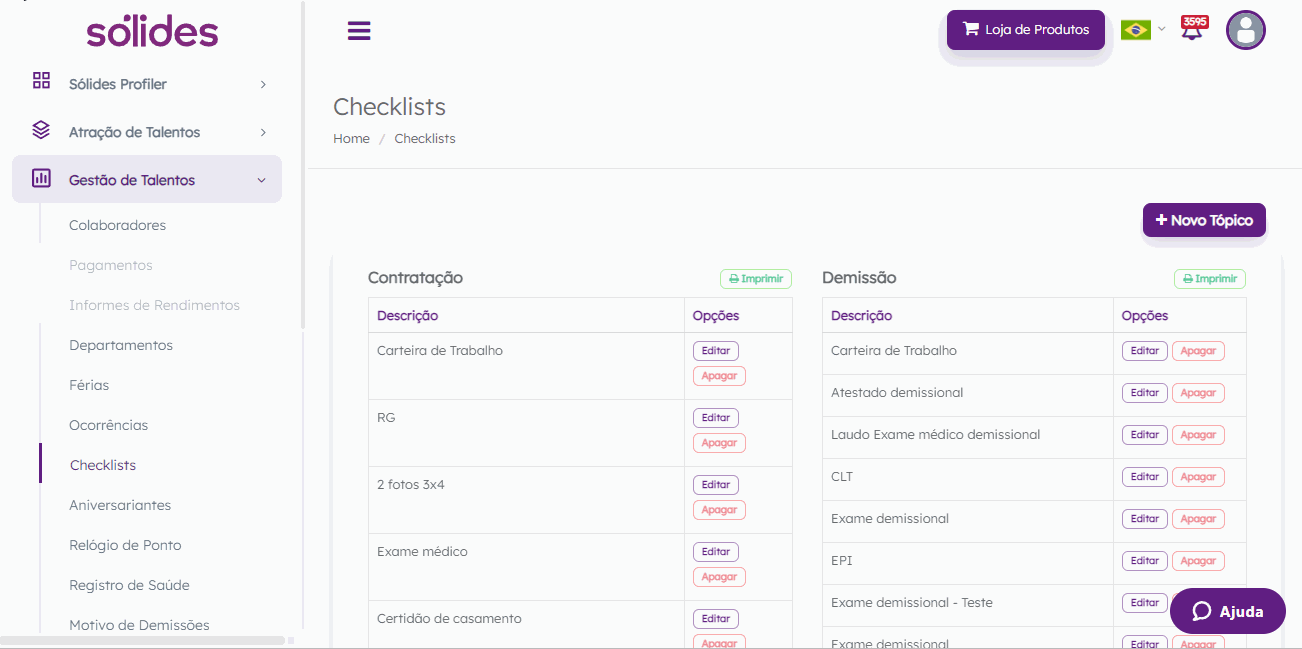Open Férias in the sidebar

click(x=89, y=385)
